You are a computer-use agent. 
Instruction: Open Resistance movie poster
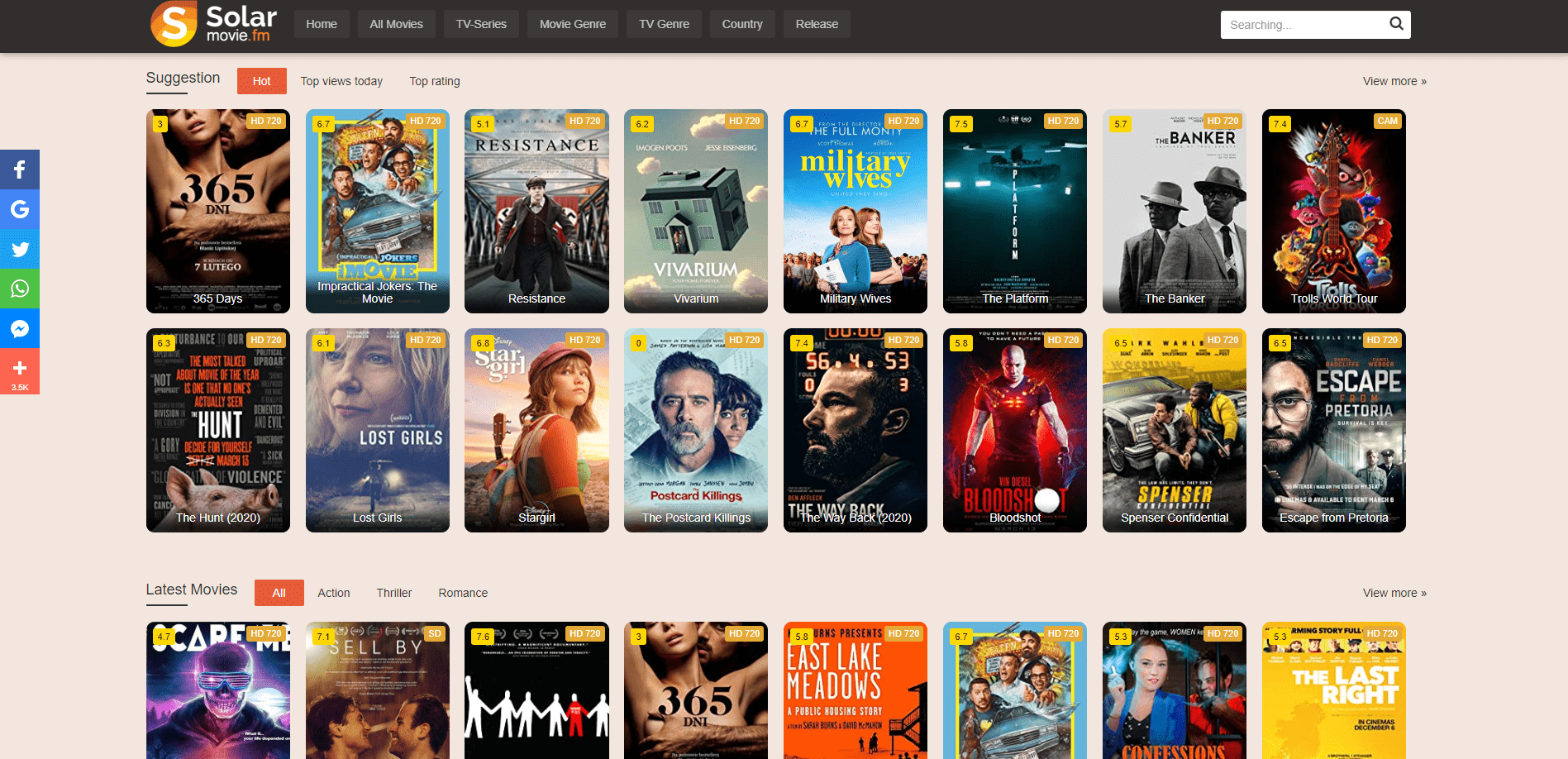coord(537,211)
